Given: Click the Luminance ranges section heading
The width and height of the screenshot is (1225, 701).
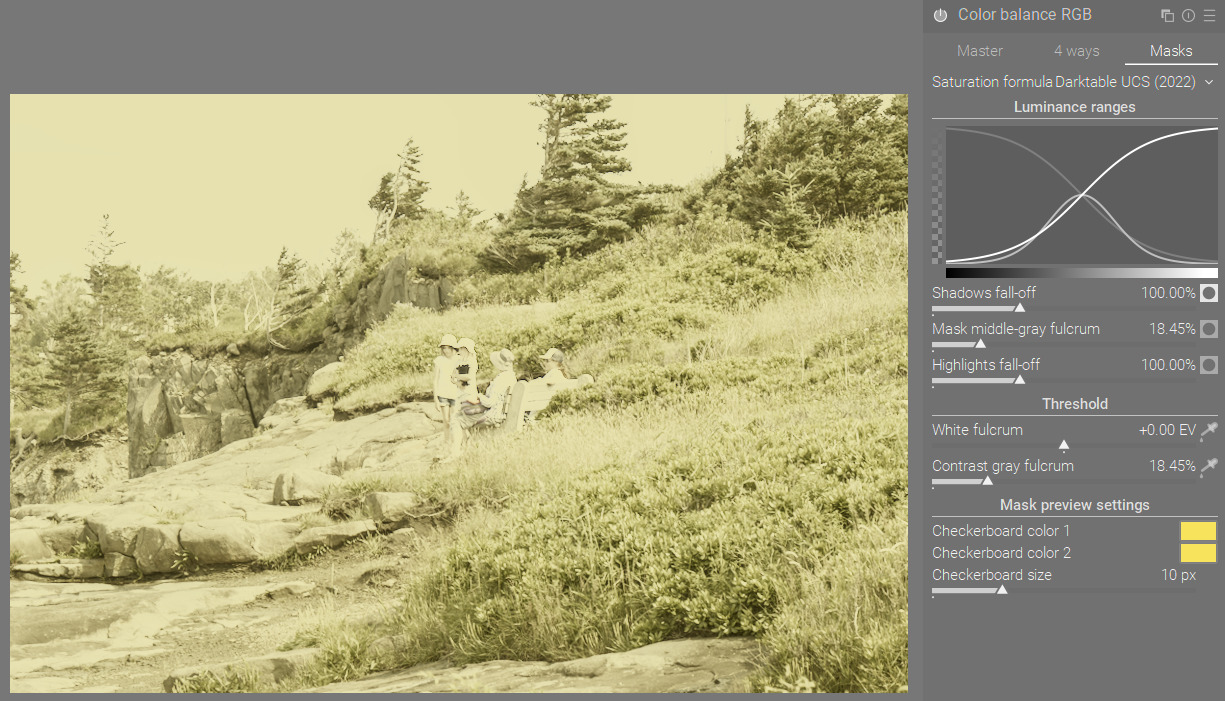Looking at the screenshot, I should (x=1075, y=107).
